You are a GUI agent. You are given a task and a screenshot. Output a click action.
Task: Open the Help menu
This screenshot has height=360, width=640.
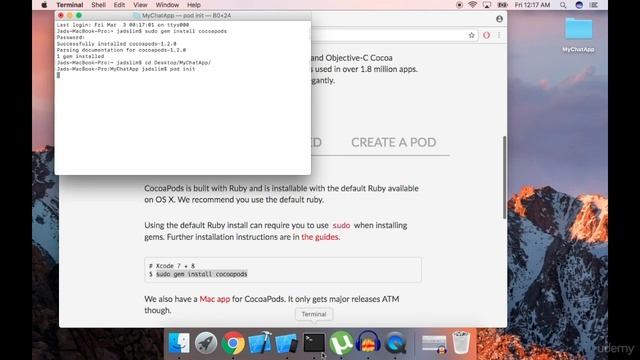pos(193,5)
